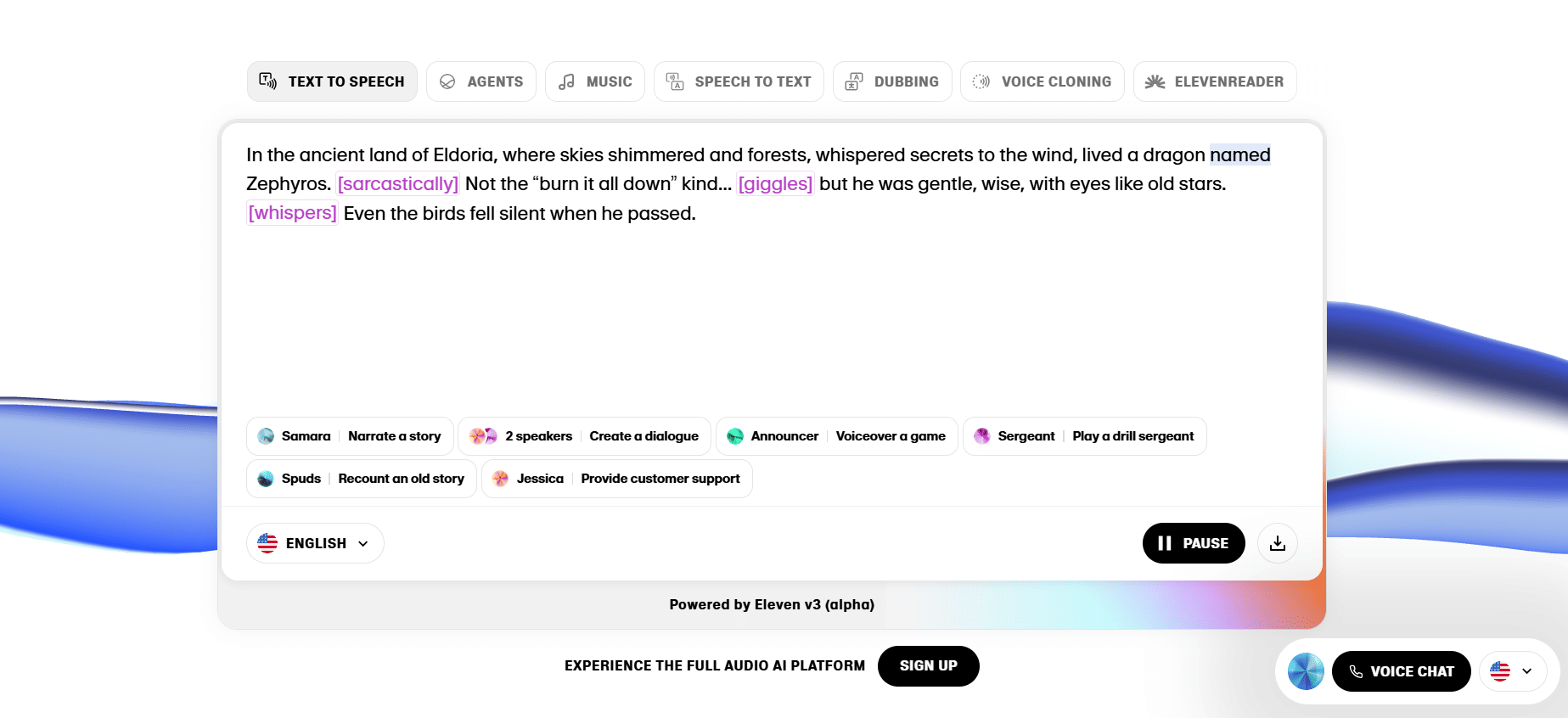This screenshot has height=718, width=1568.
Task: Click the Sign Up button
Action: (928, 665)
